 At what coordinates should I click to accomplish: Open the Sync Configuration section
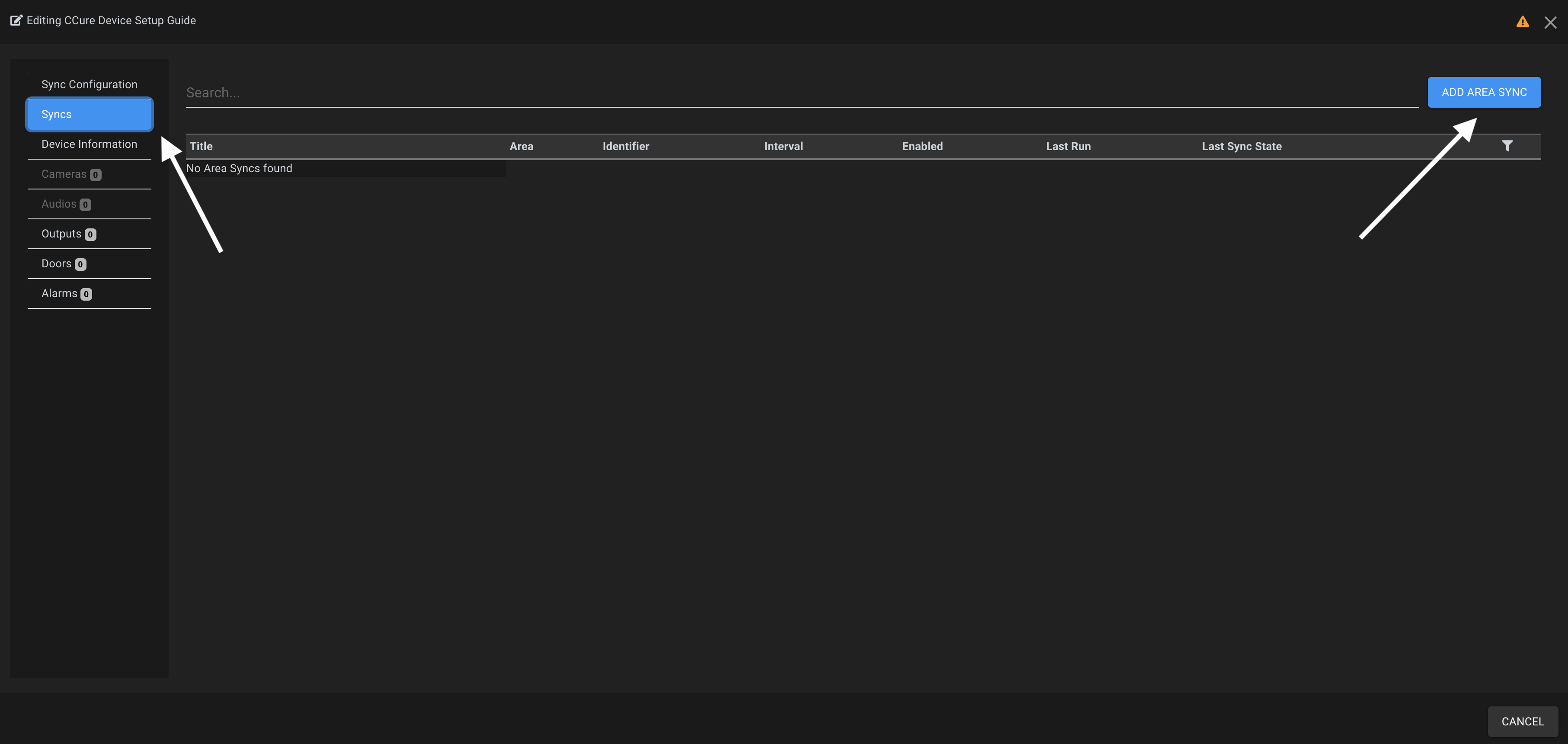point(90,84)
